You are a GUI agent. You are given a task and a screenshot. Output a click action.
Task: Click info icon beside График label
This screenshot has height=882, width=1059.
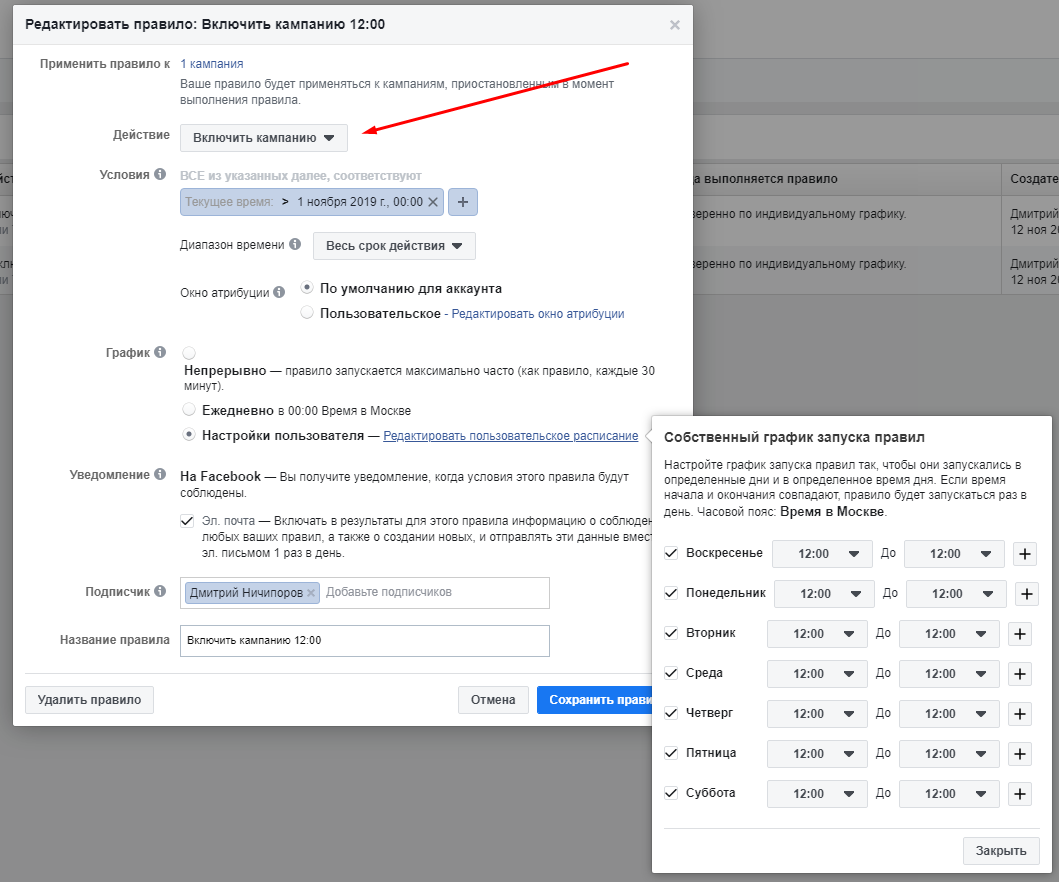(x=159, y=353)
